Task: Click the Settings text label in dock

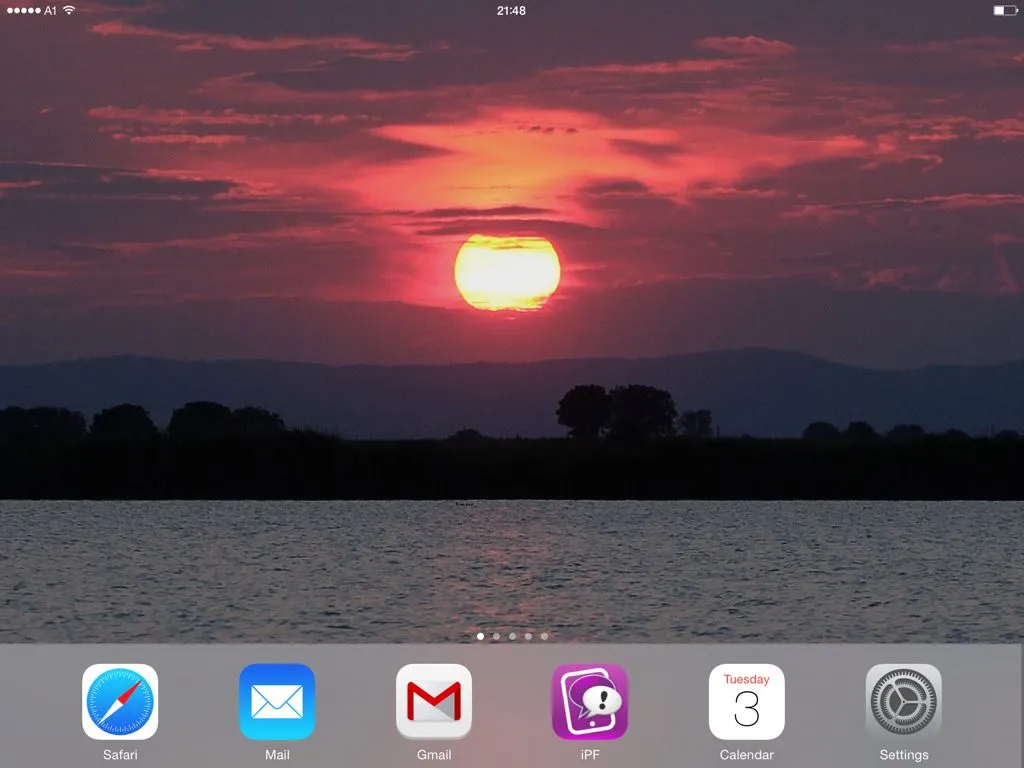Action: tap(904, 755)
